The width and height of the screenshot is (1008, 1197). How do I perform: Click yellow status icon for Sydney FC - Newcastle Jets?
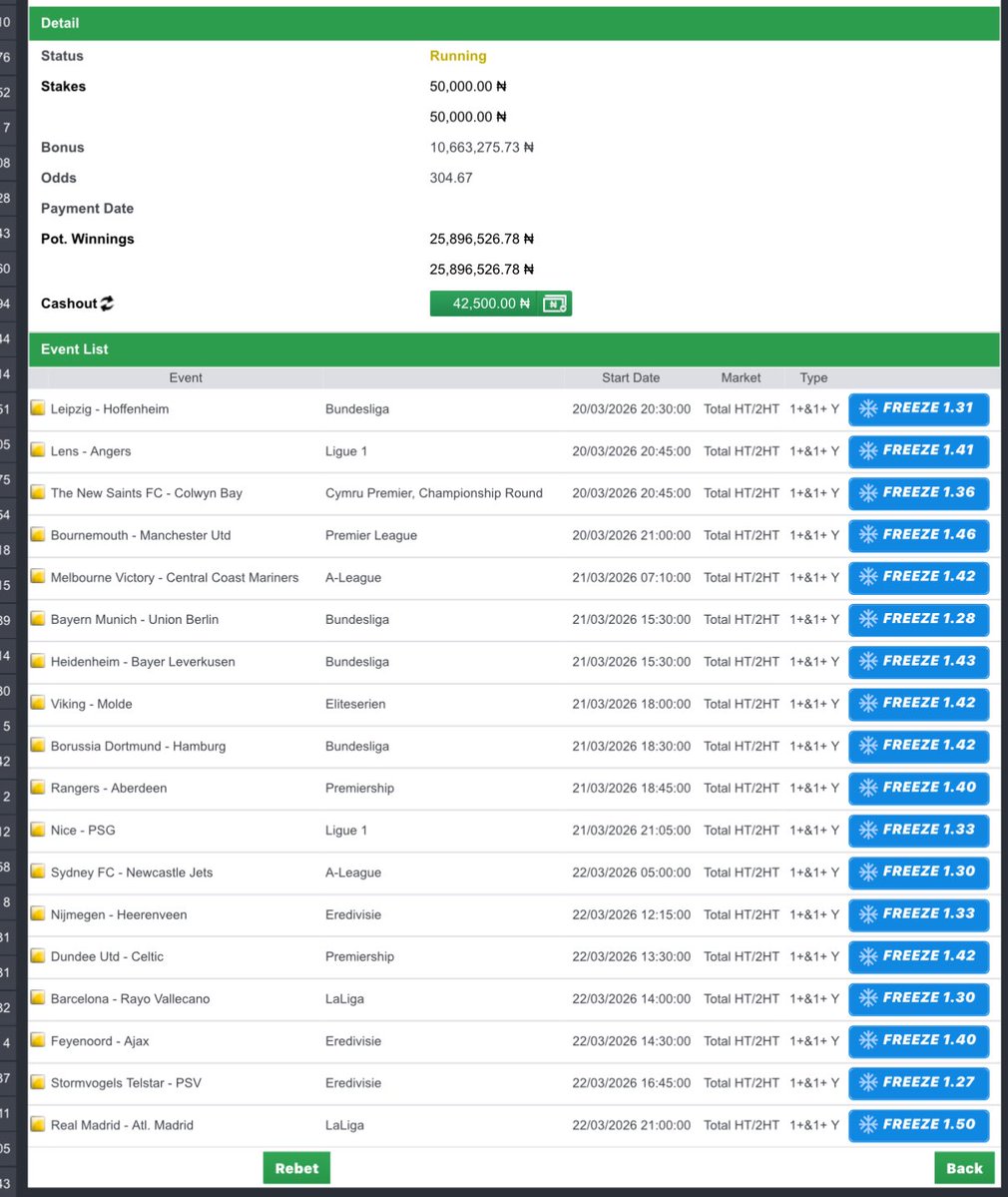(37, 871)
